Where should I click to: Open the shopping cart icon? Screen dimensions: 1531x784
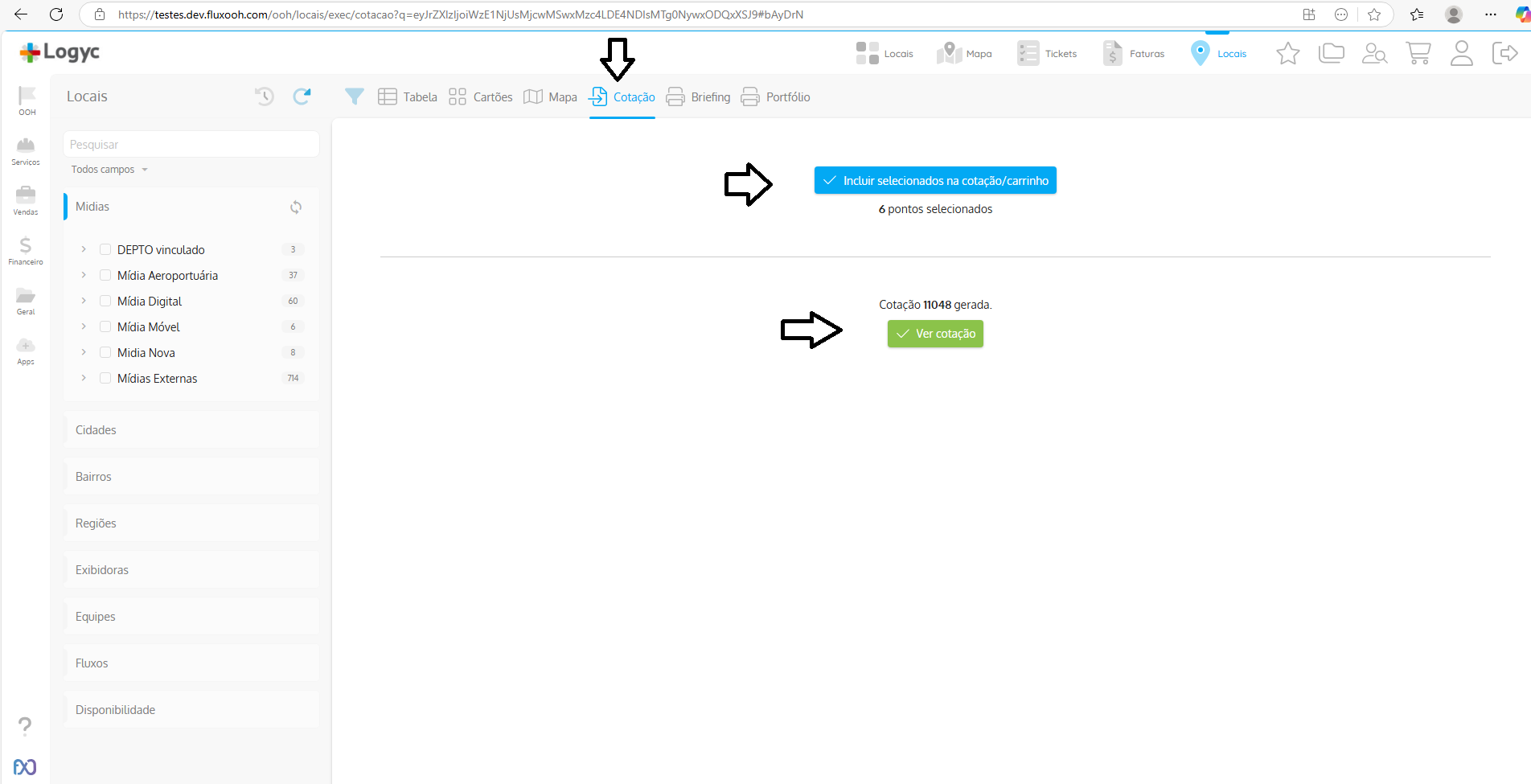pos(1418,53)
